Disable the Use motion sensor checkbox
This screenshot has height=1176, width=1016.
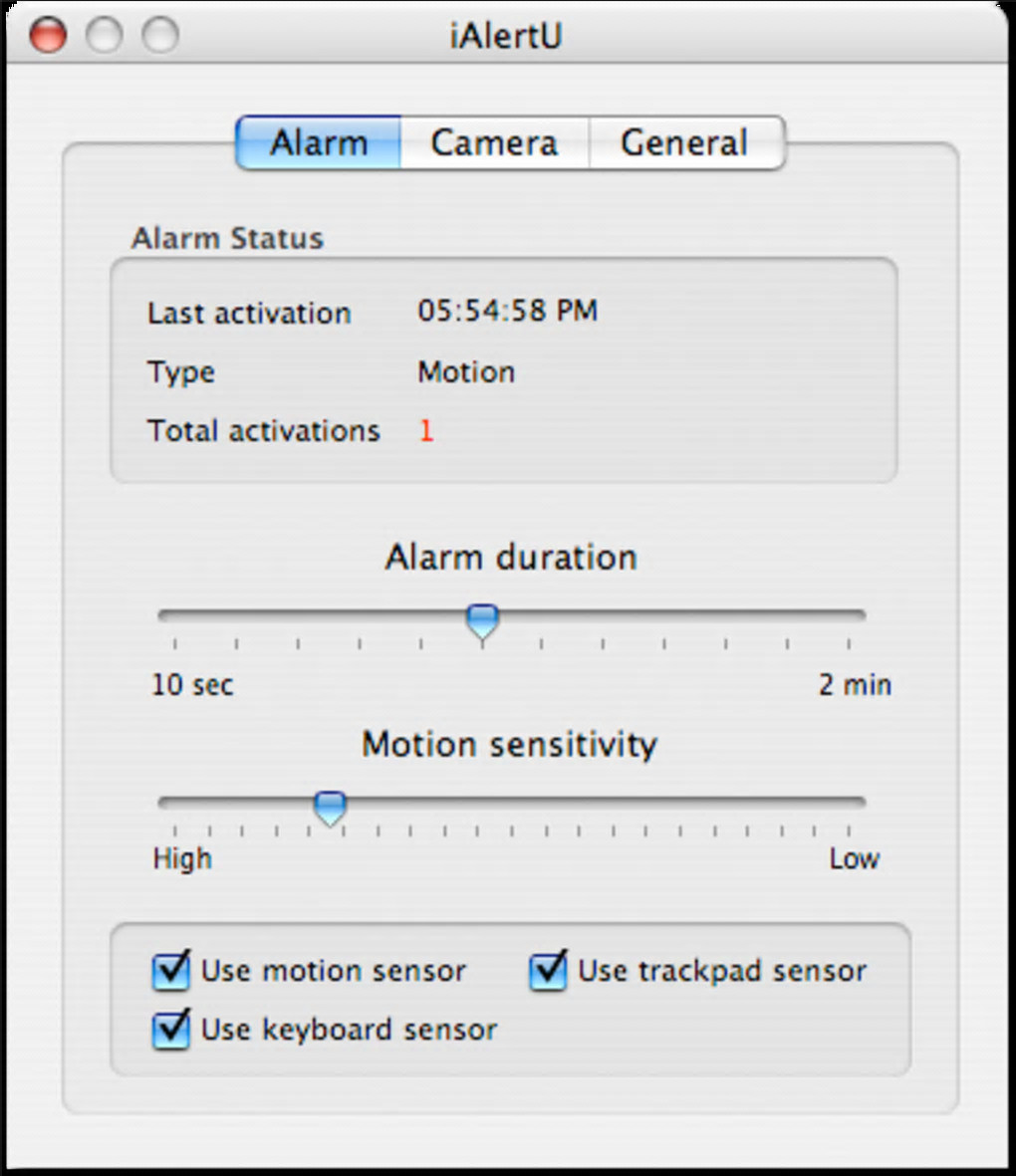171,971
